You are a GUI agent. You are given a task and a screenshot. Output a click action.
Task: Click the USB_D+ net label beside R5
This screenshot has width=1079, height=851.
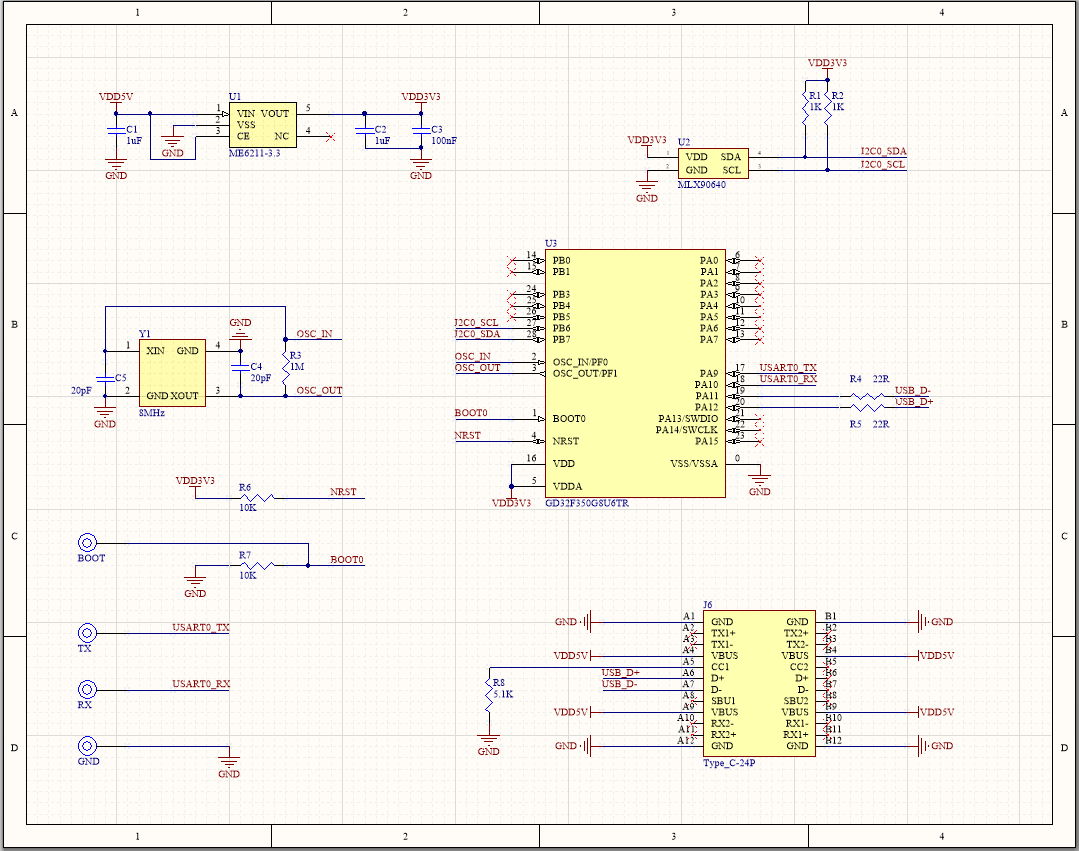(914, 402)
